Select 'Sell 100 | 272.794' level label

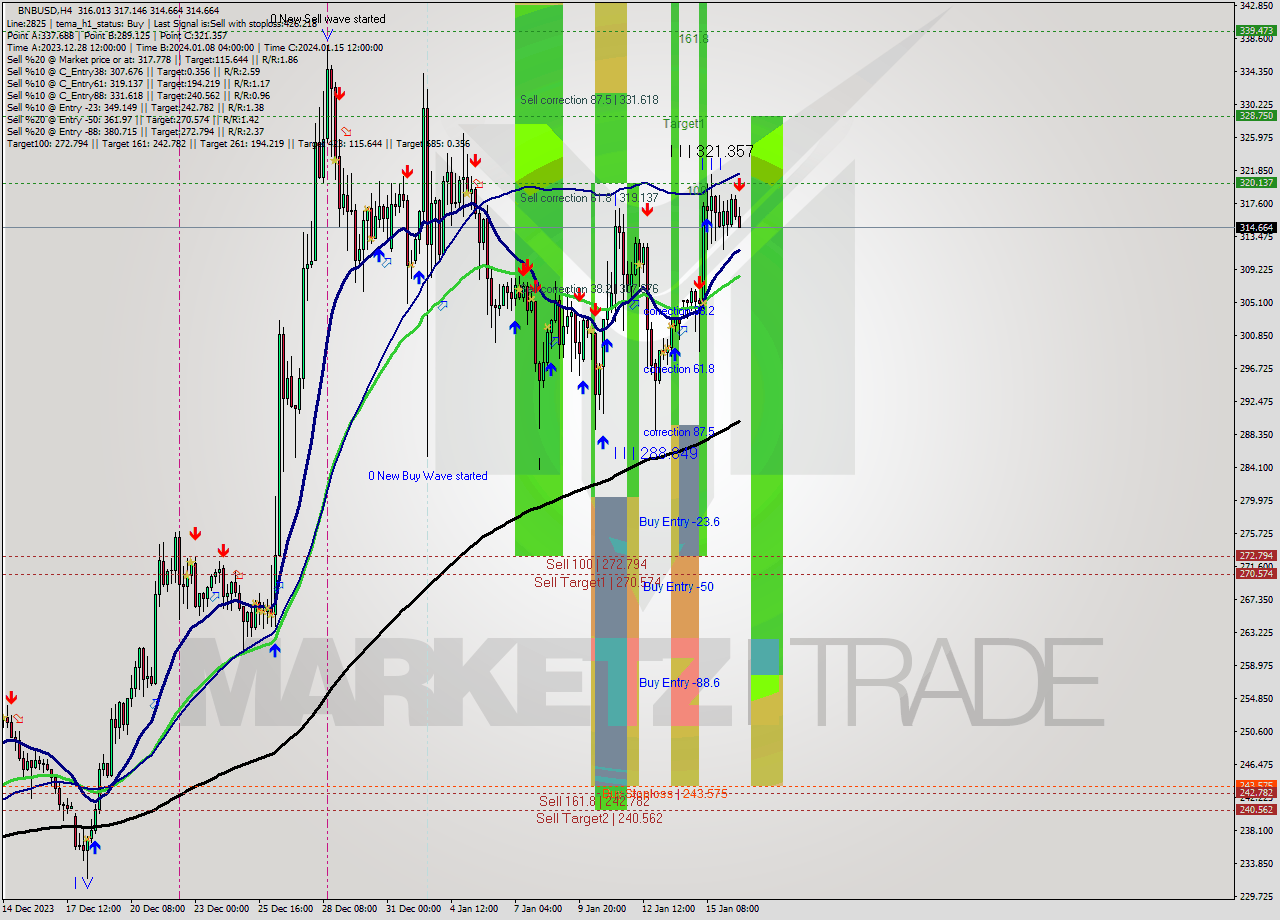[x=596, y=565]
